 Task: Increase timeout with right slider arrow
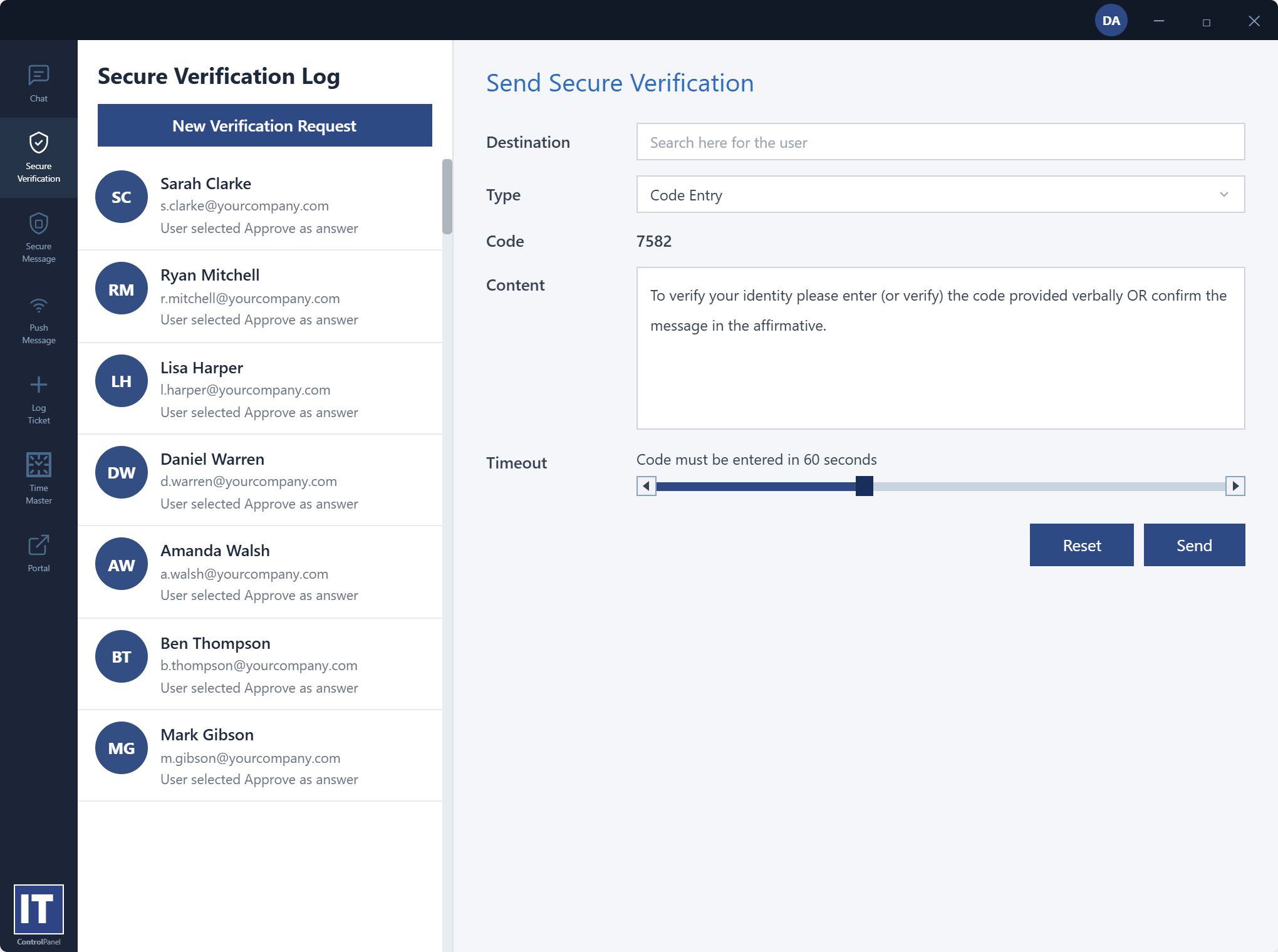click(x=1235, y=486)
